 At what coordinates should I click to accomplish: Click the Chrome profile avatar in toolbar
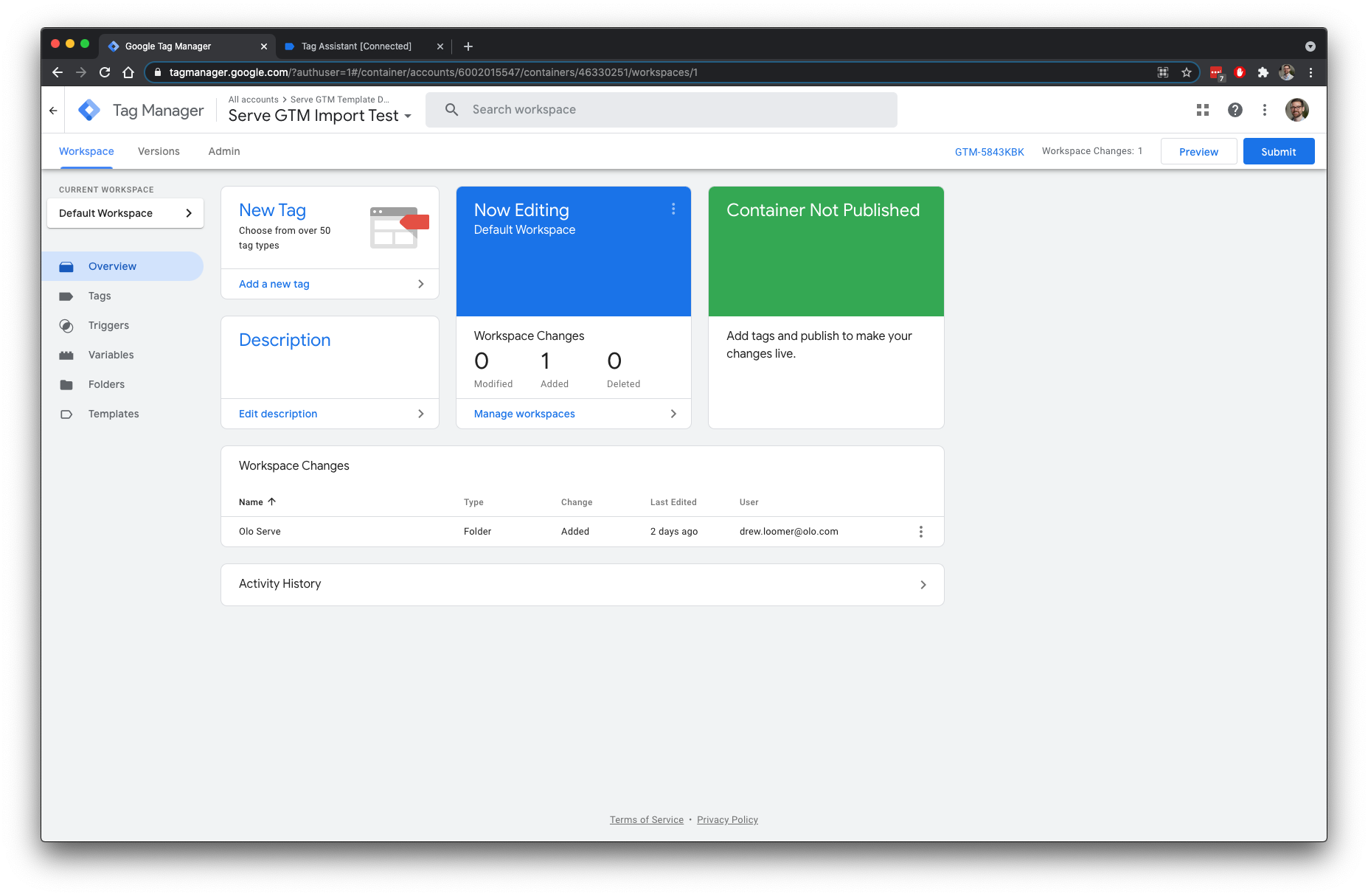tap(1287, 72)
